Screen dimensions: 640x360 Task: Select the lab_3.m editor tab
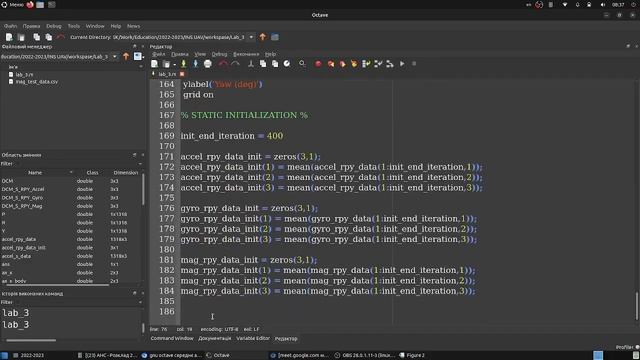pyautogui.click(x=167, y=74)
